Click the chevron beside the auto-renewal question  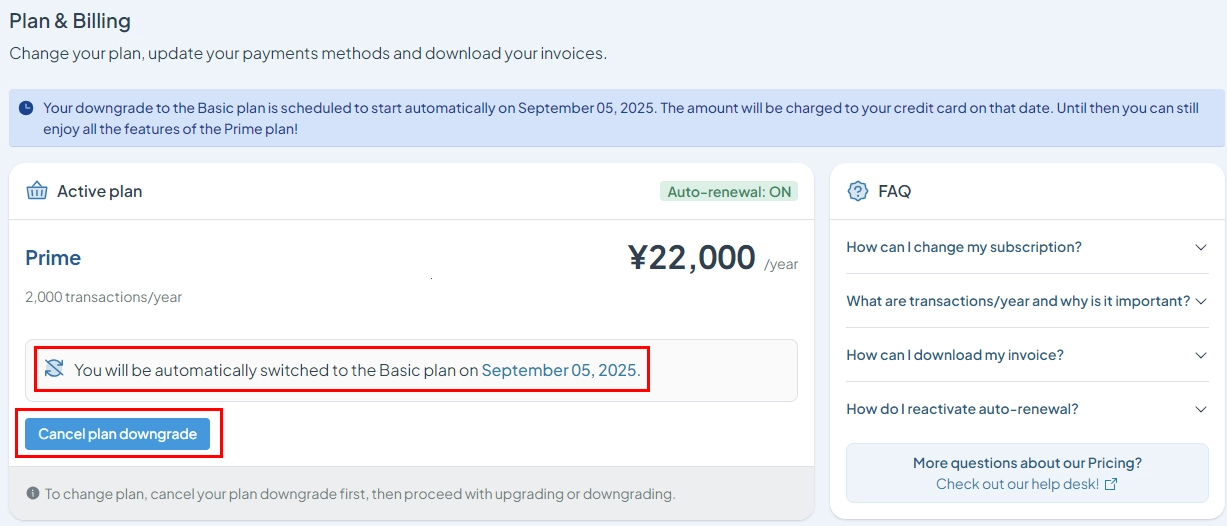coord(1201,409)
